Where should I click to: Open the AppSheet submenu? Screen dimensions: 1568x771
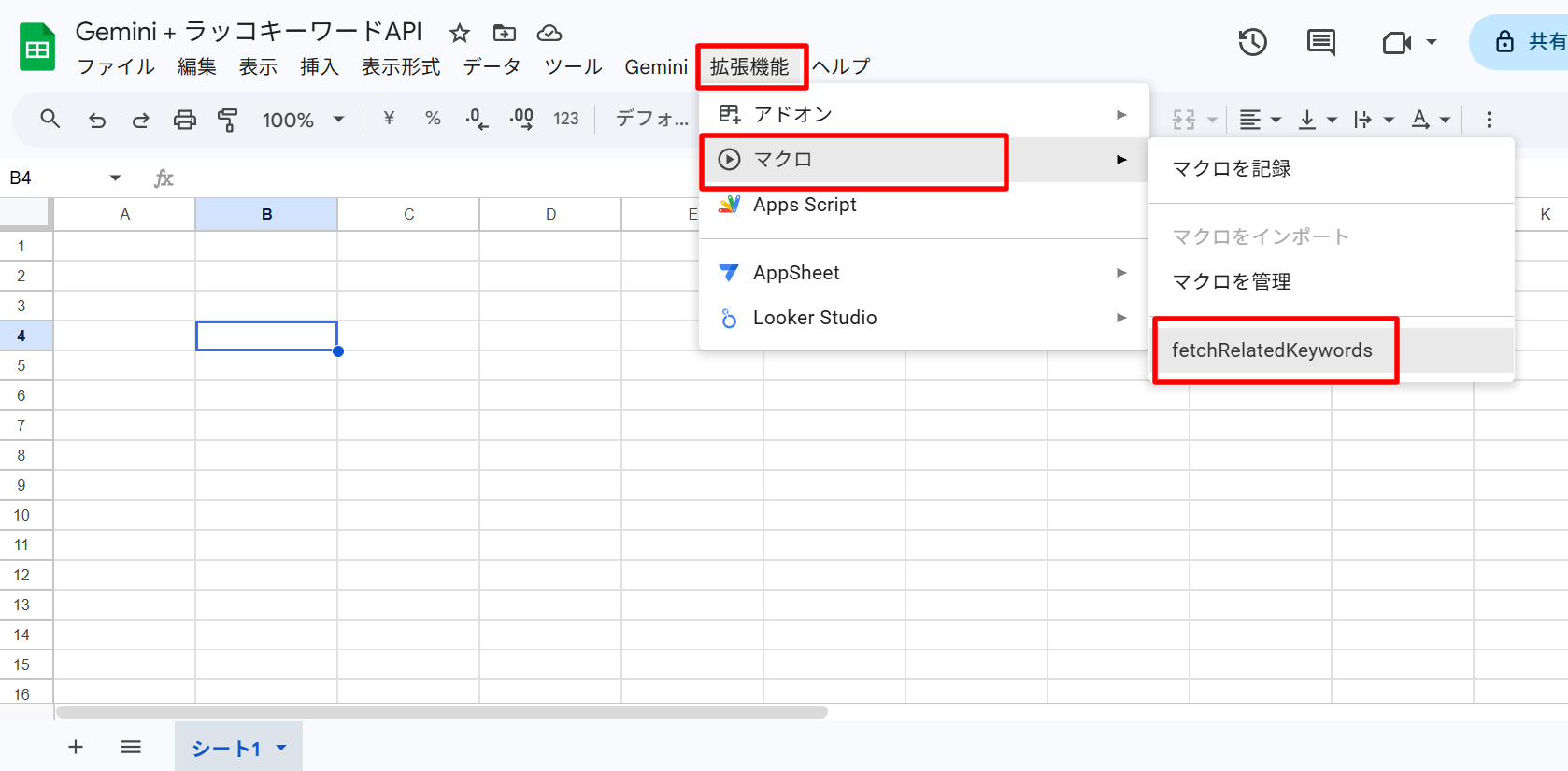(923, 273)
